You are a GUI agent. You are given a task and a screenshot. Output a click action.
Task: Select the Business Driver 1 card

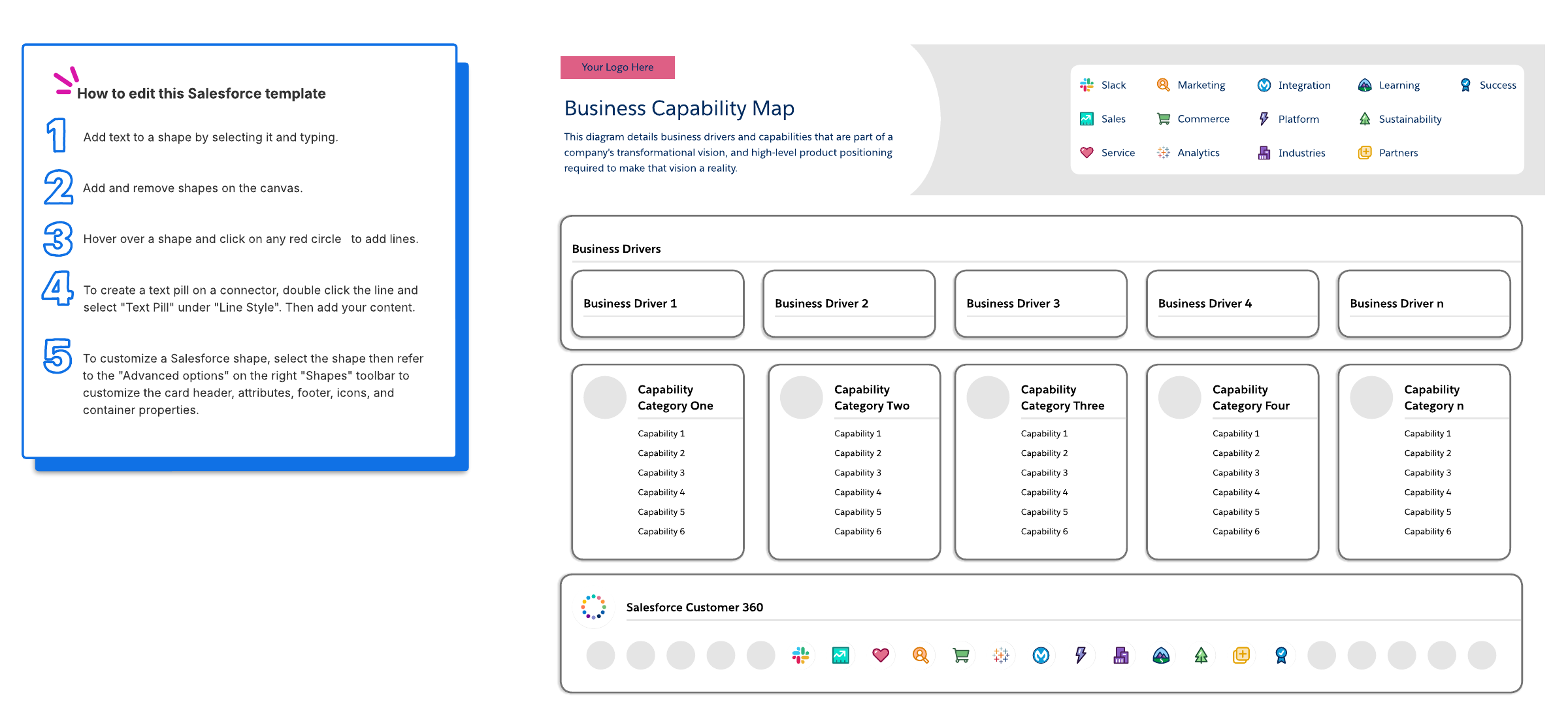[657, 304]
